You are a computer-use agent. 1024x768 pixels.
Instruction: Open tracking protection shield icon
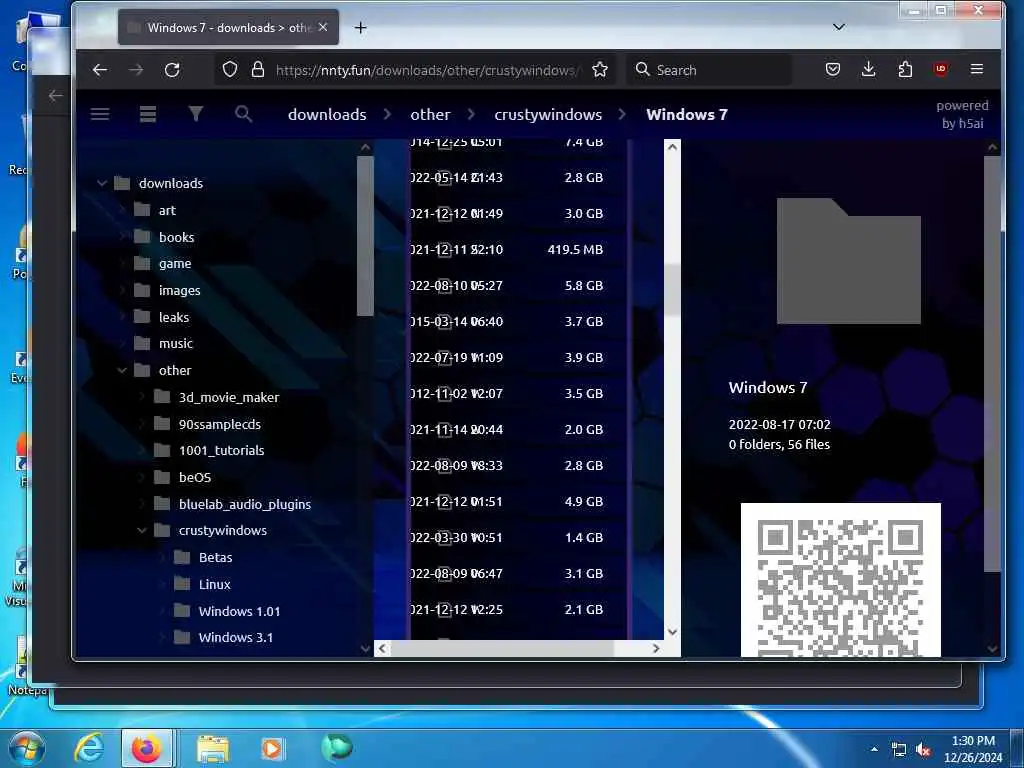(230, 69)
